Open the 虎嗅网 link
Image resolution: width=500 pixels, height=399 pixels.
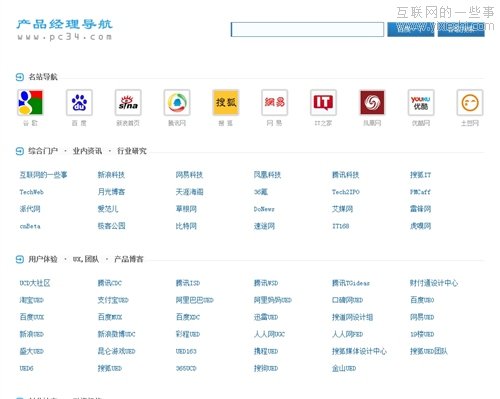point(420,226)
